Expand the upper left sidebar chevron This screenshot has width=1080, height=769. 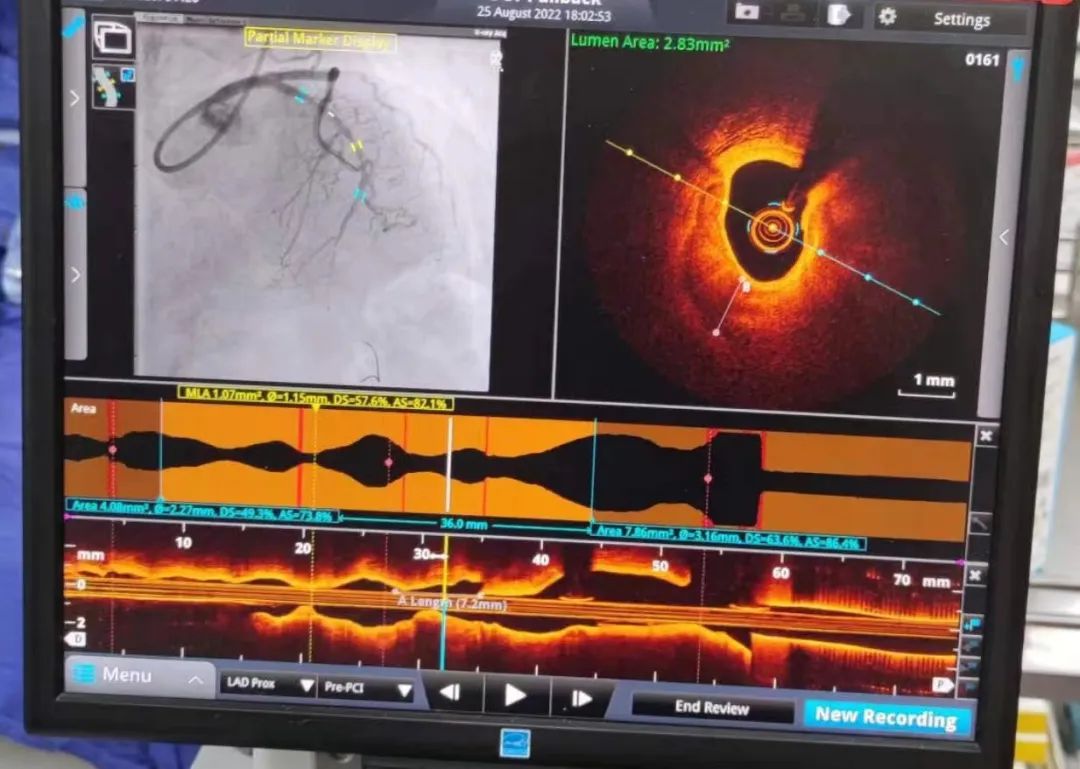(x=75, y=98)
